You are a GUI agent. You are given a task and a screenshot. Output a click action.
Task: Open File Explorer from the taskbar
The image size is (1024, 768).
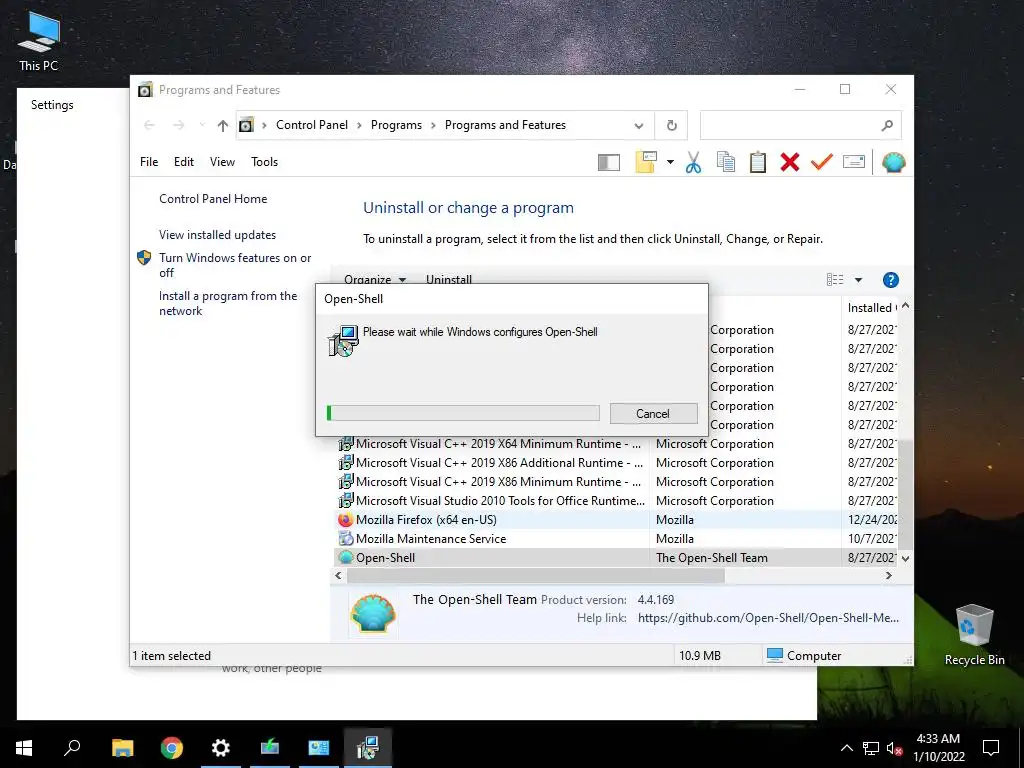pyautogui.click(x=122, y=748)
